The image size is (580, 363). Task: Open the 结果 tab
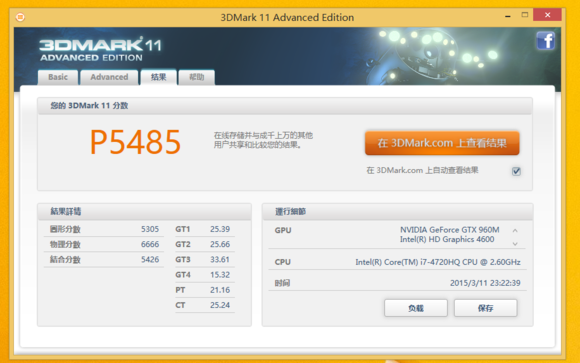[x=158, y=77]
